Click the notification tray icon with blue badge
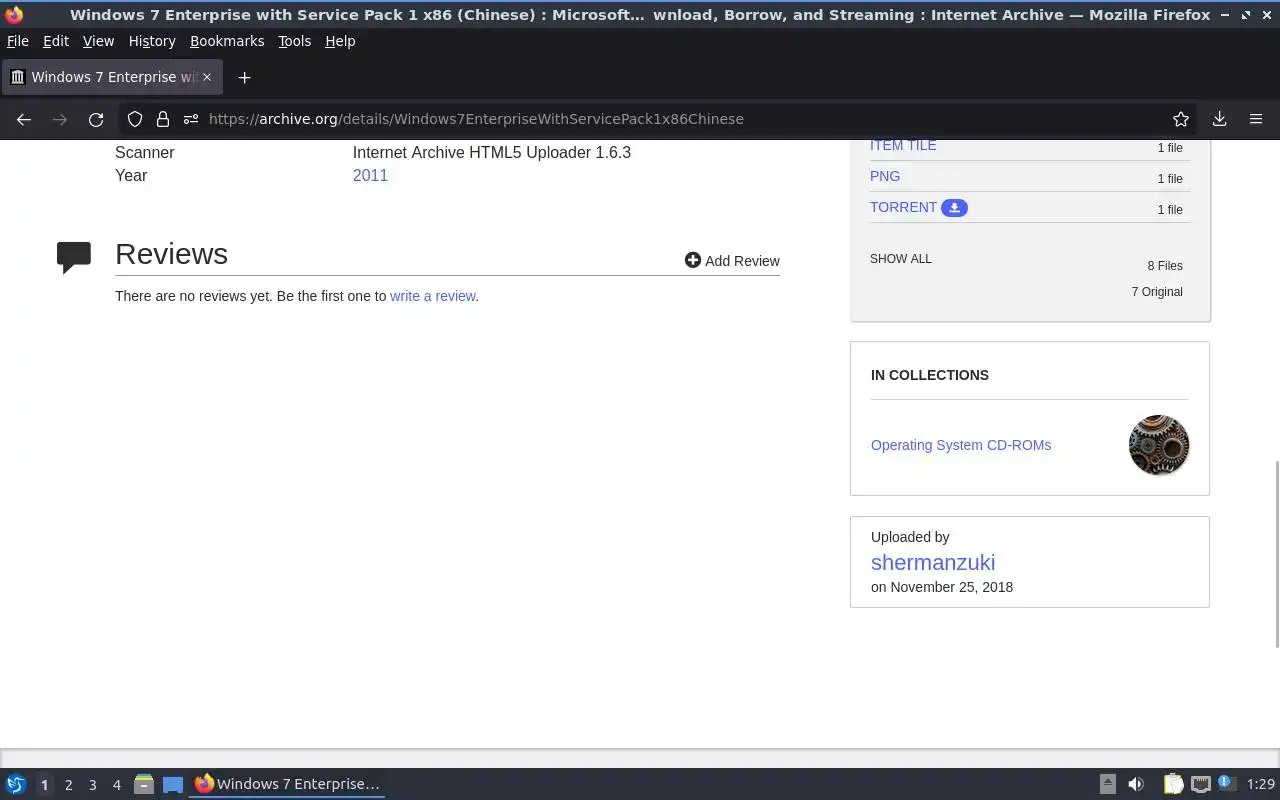Viewport: 1280px width, 800px height. click(x=1227, y=783)
